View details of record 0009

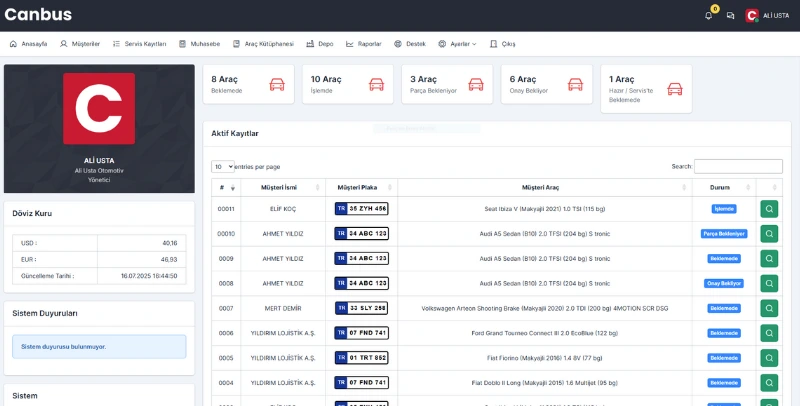(769, 259)
